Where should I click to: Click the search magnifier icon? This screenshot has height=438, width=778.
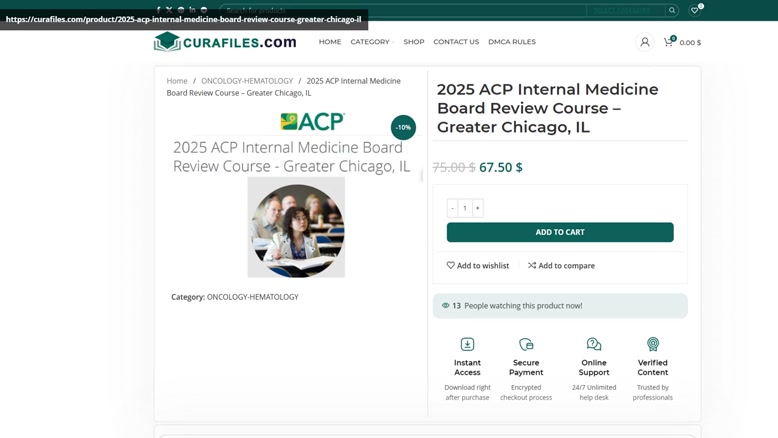672,10
